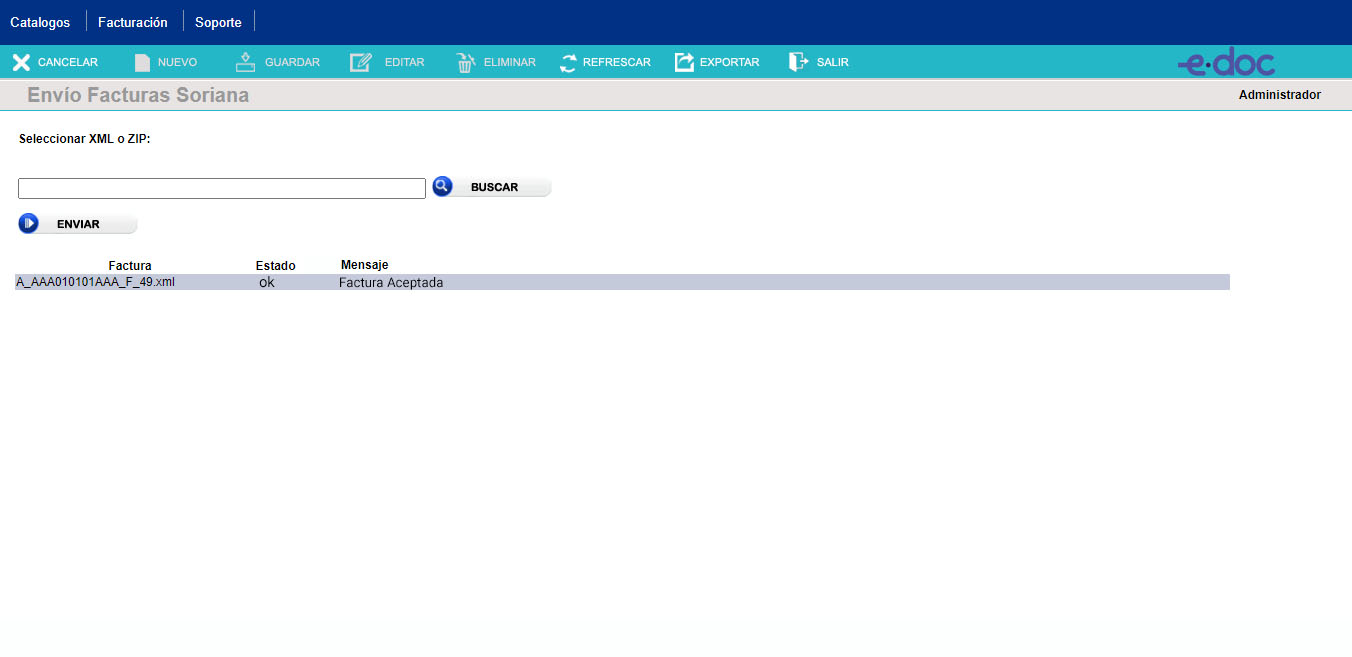
Task: Click the EDITAR toolbar label
Action: pyautogui.click(x=404, y=63)
